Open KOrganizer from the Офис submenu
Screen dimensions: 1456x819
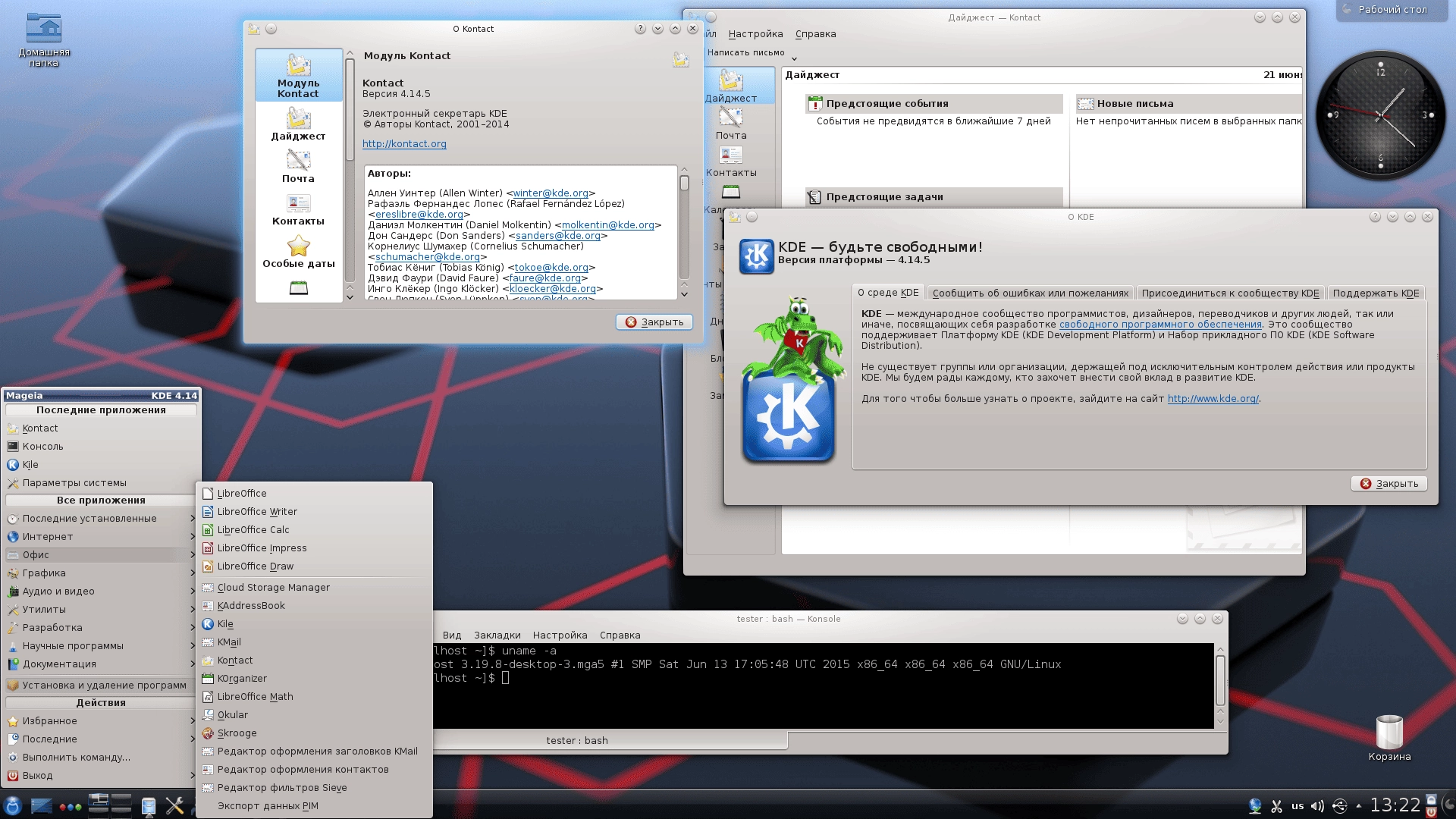315,679
